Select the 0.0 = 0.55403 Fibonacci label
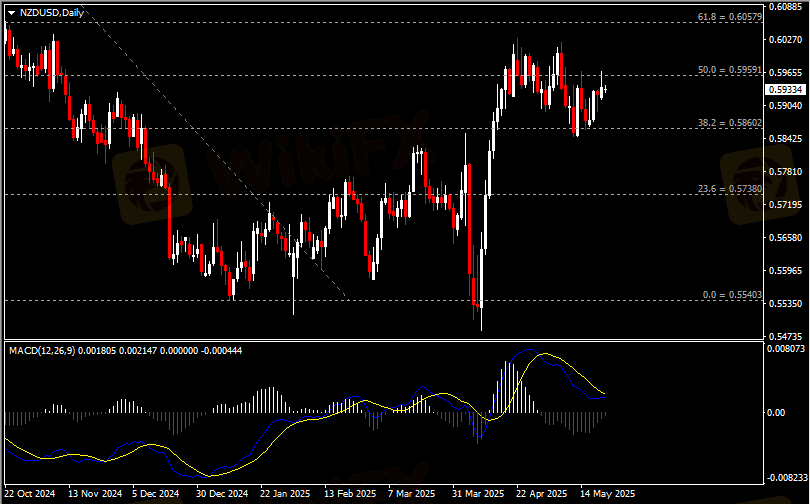The width and height of the screenshot is (810, 504). pos(732,295)
